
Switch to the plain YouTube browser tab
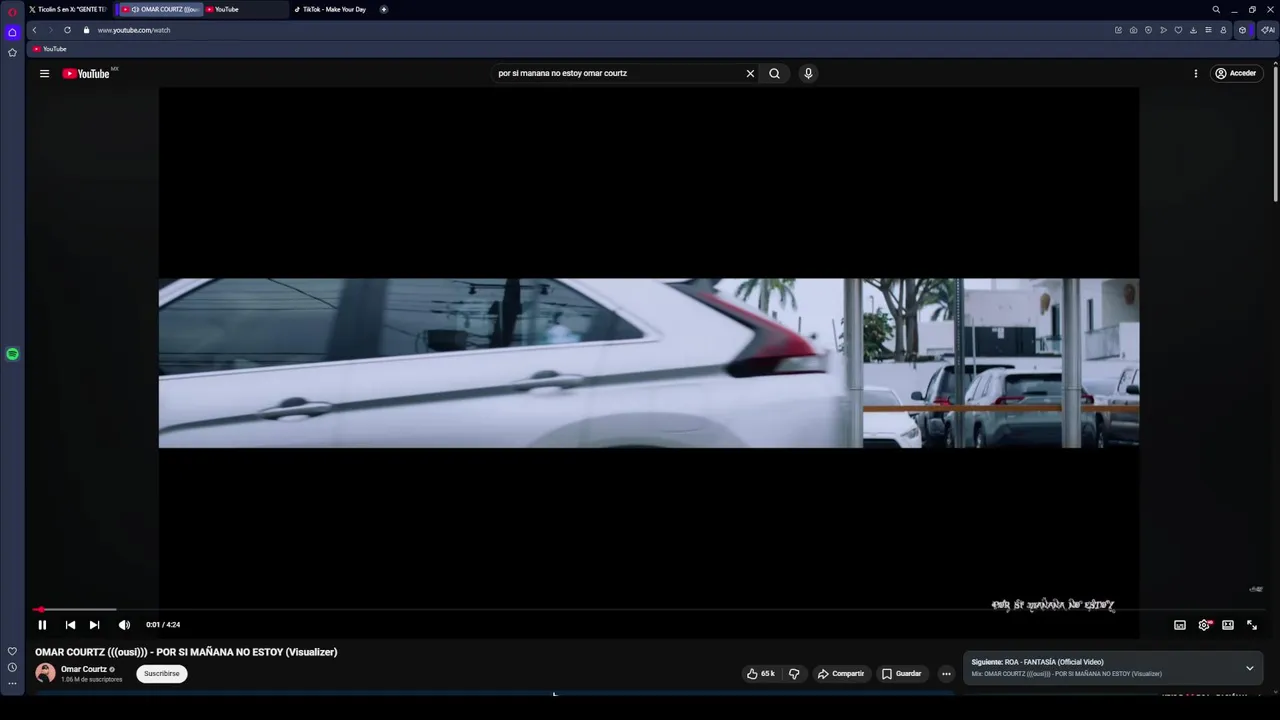pos(245,9)
